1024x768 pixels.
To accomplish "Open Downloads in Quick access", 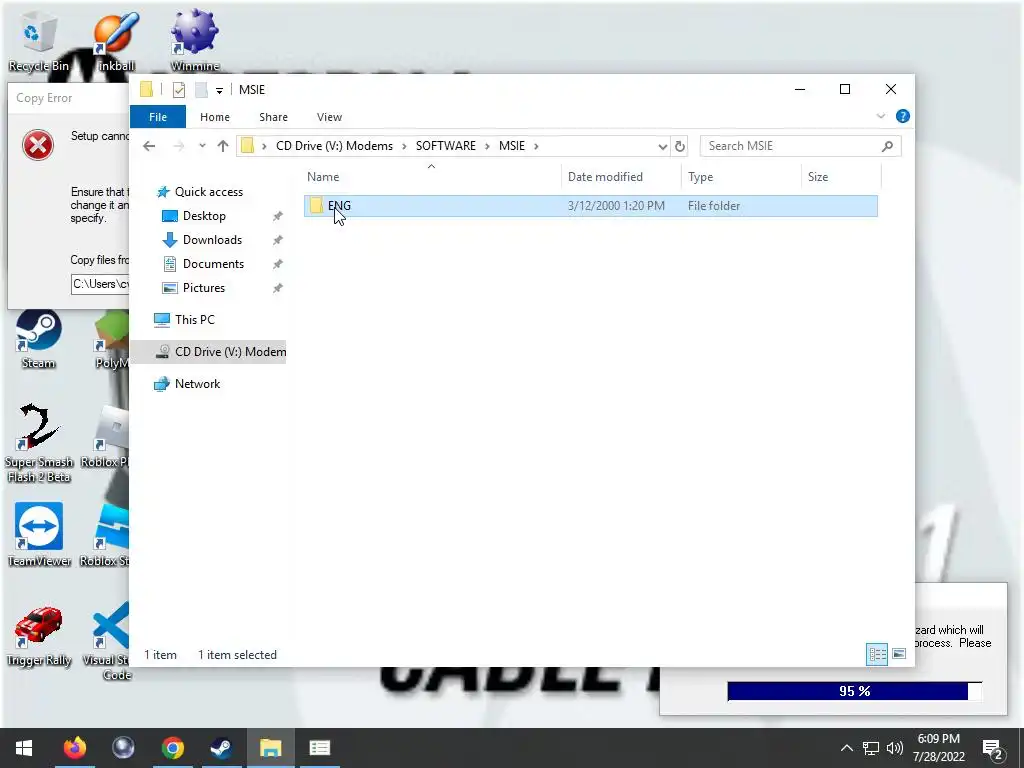I will coord(212,240).
